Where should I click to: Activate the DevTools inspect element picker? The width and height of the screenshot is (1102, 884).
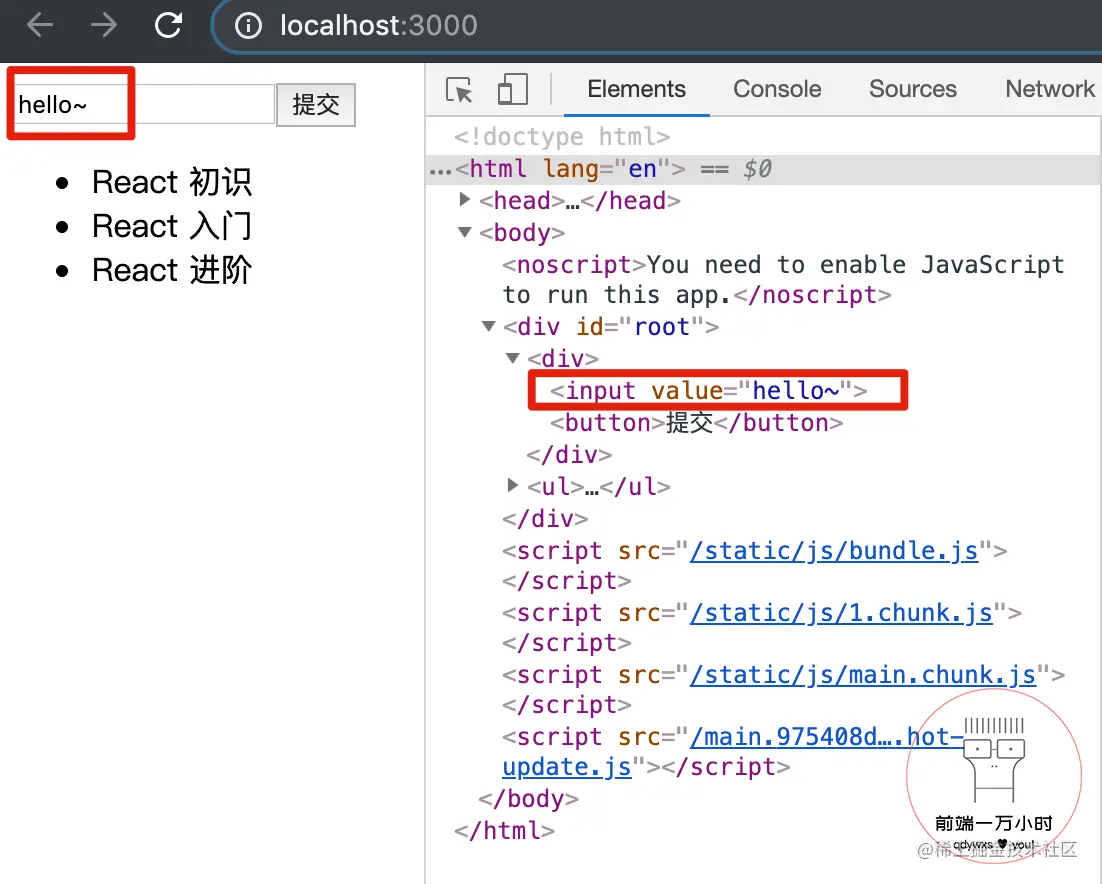pos(460,90)
